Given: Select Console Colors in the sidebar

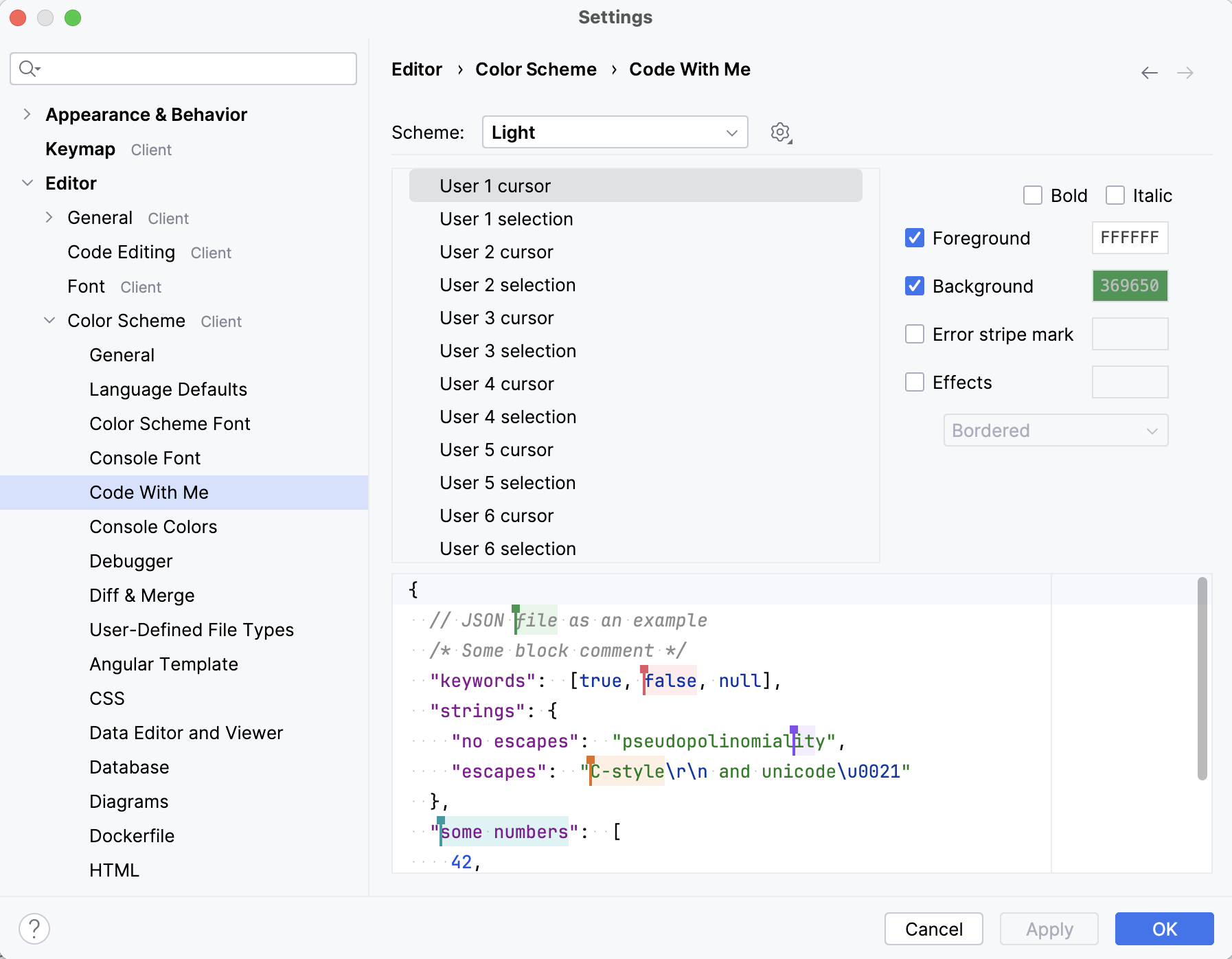Looking at the screenshot, I should click(152, 526).
